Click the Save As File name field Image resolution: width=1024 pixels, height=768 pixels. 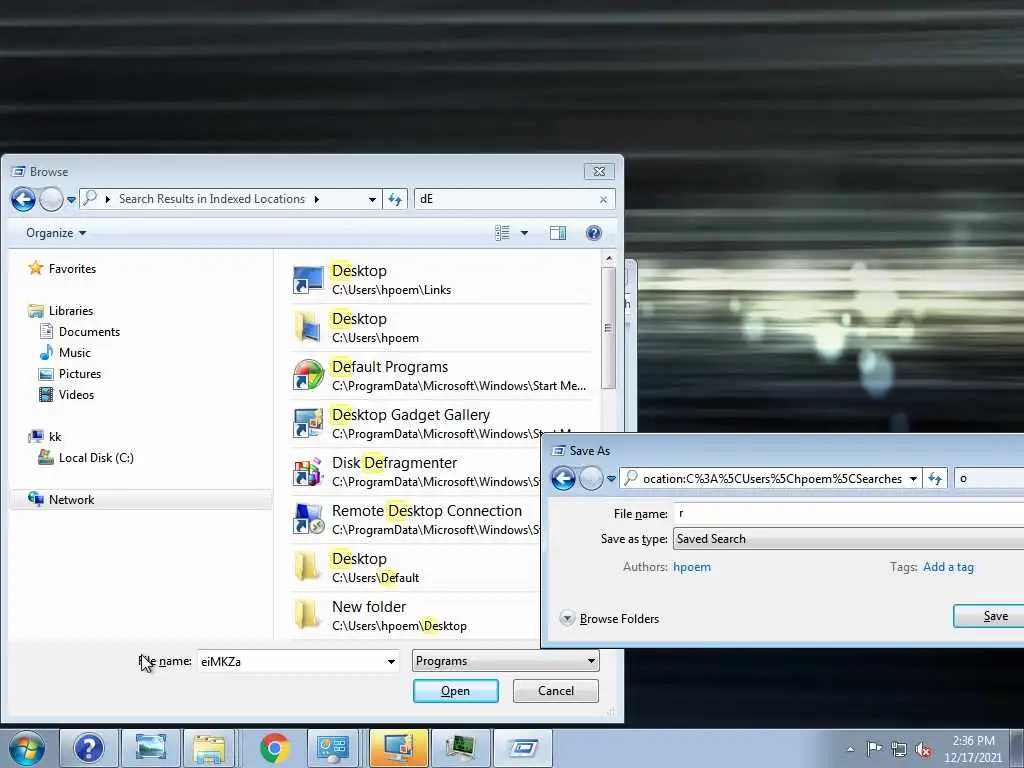(x=849, y=514)
